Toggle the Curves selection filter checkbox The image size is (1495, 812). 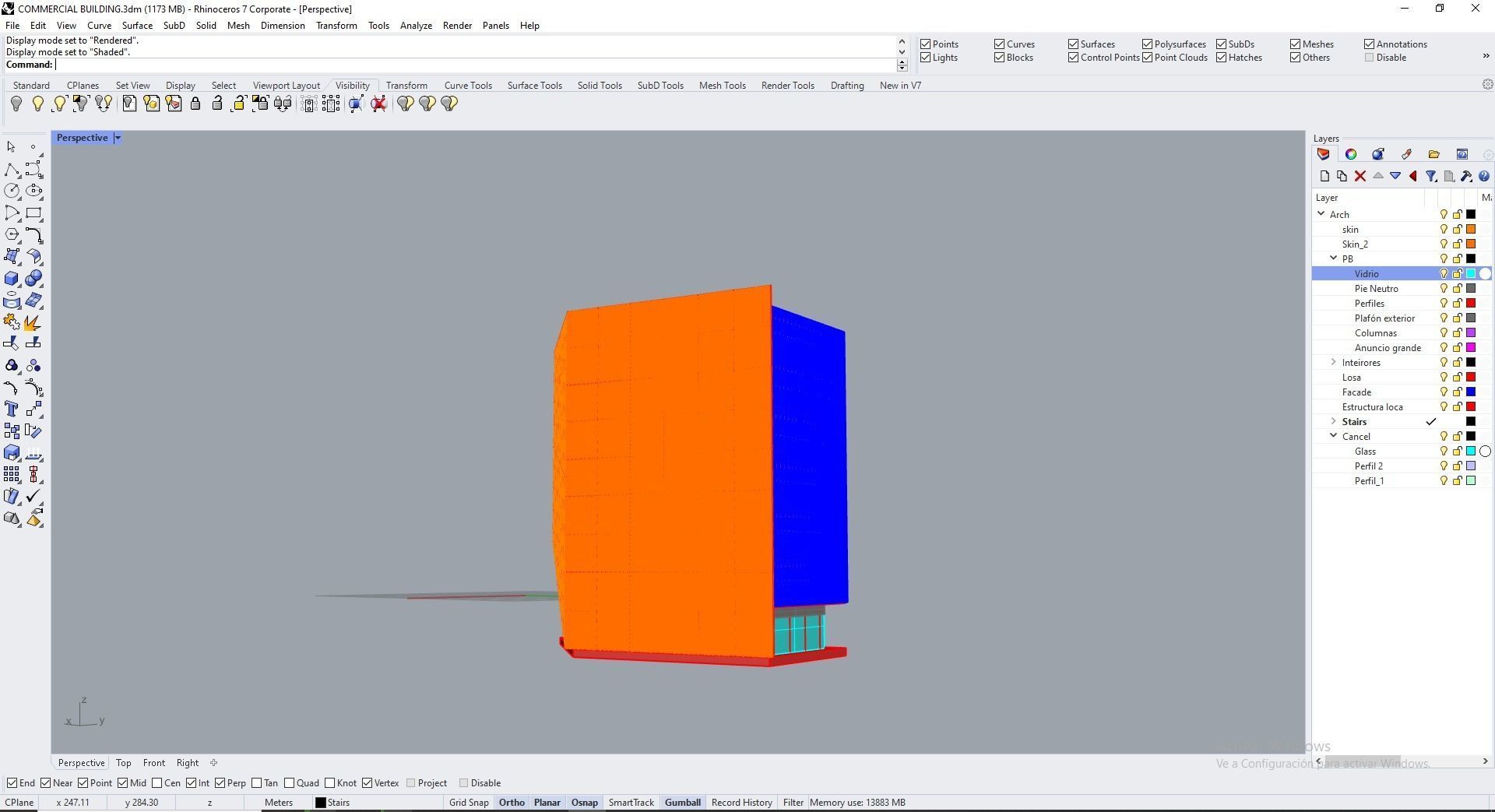[1000, 44]
